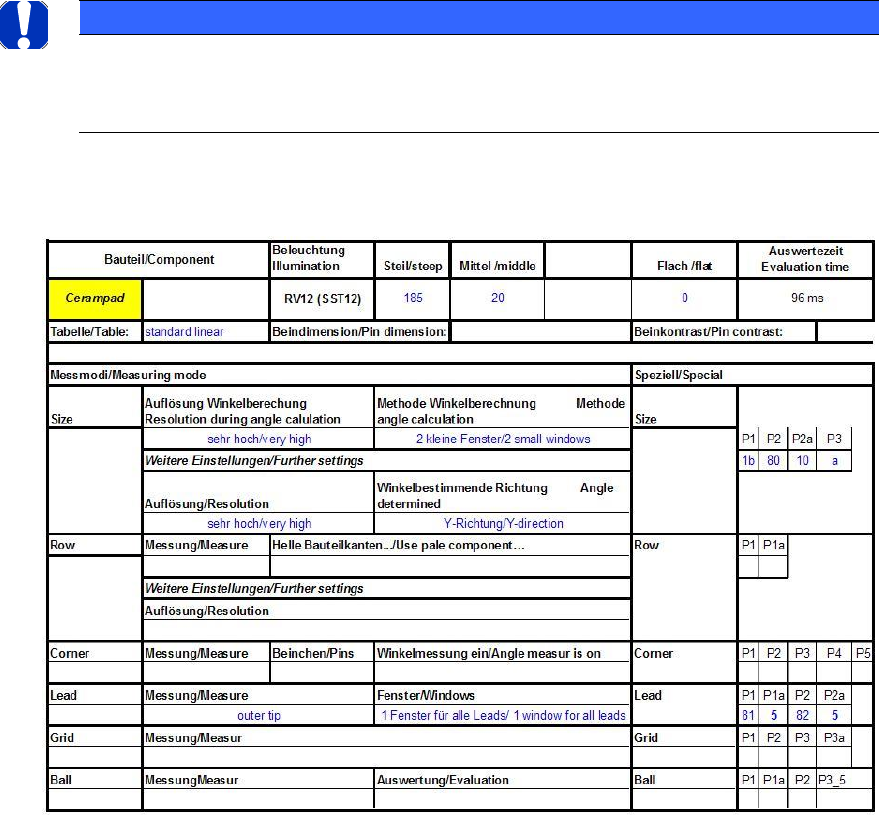Click the Lead 'outer tip' measurement value

pyautogui.click(x=258, y=715)
